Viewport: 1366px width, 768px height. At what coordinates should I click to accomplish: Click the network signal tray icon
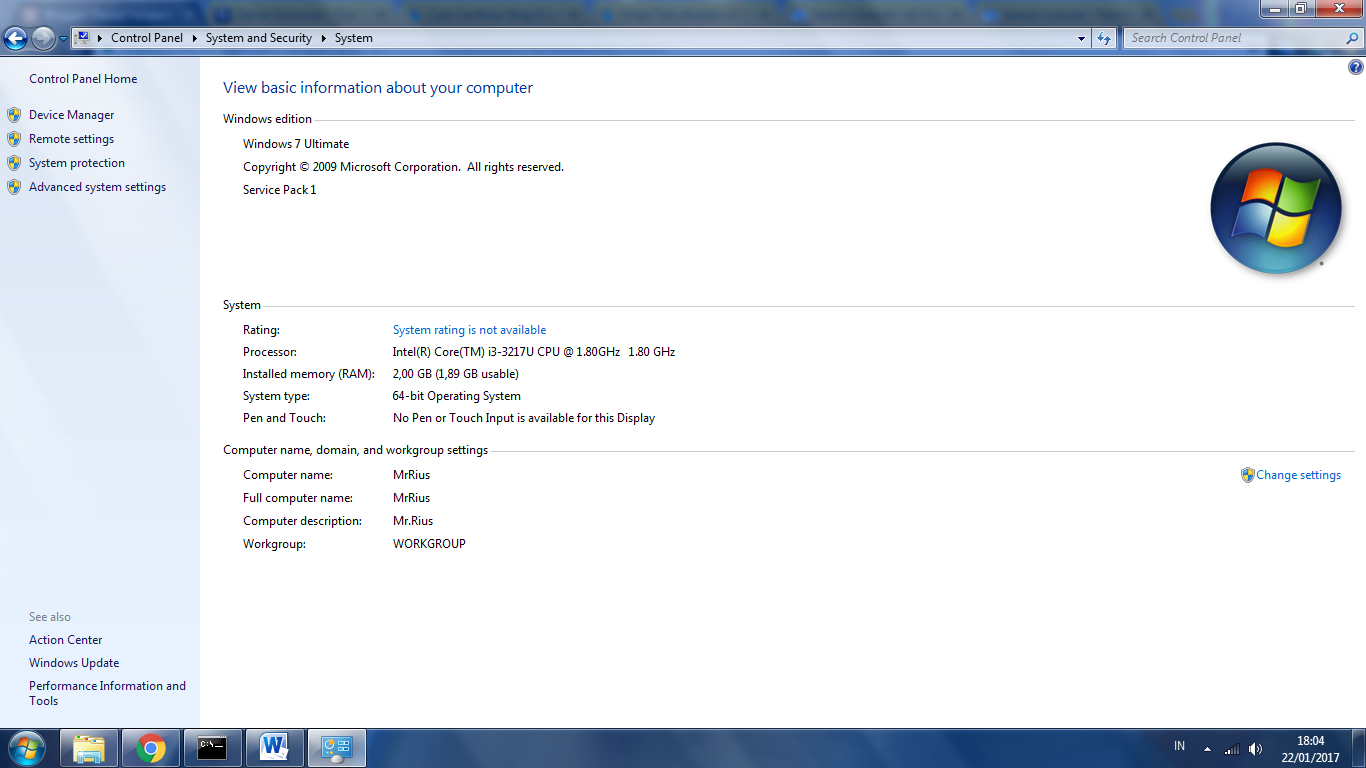point(1232,749)
